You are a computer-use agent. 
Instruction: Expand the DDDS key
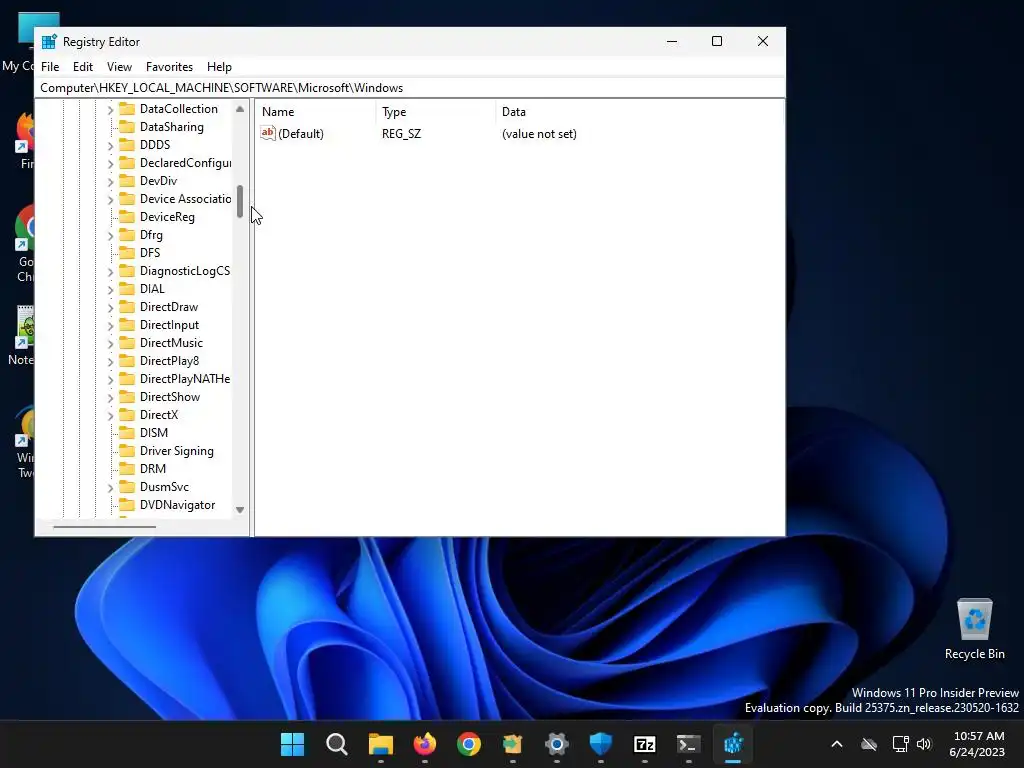point(110,145)
